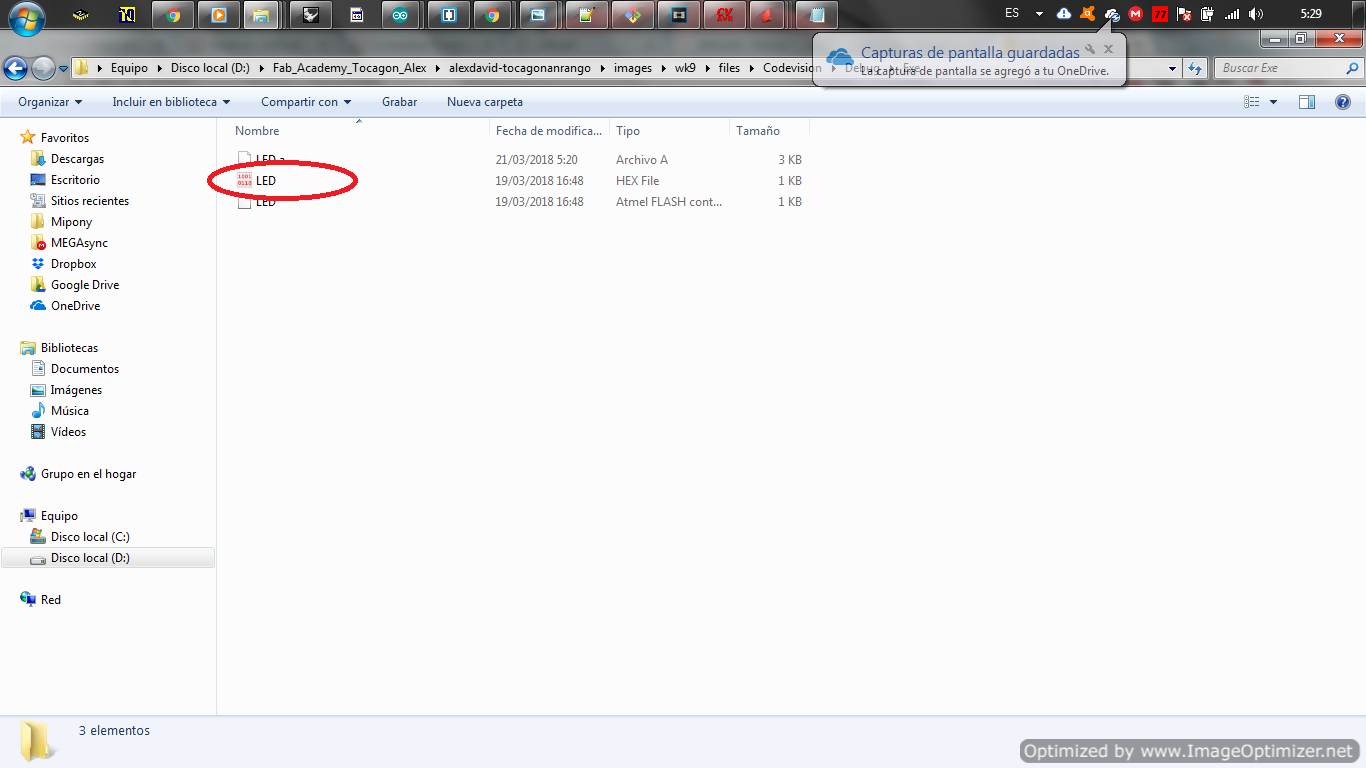This screenshot has width=1366, height=768.
Task: Click the images breadcrumb segment
Action: 633,68
